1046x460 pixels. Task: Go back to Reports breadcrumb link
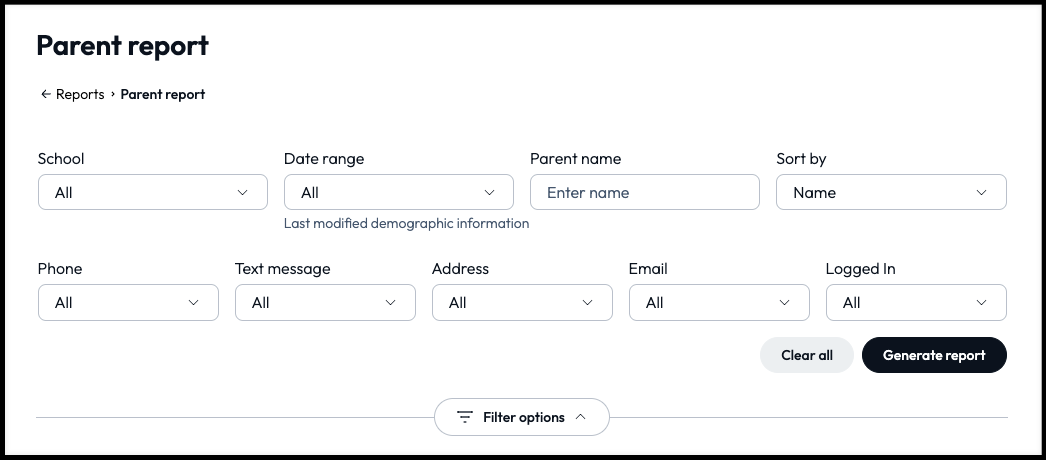[80, 94]
